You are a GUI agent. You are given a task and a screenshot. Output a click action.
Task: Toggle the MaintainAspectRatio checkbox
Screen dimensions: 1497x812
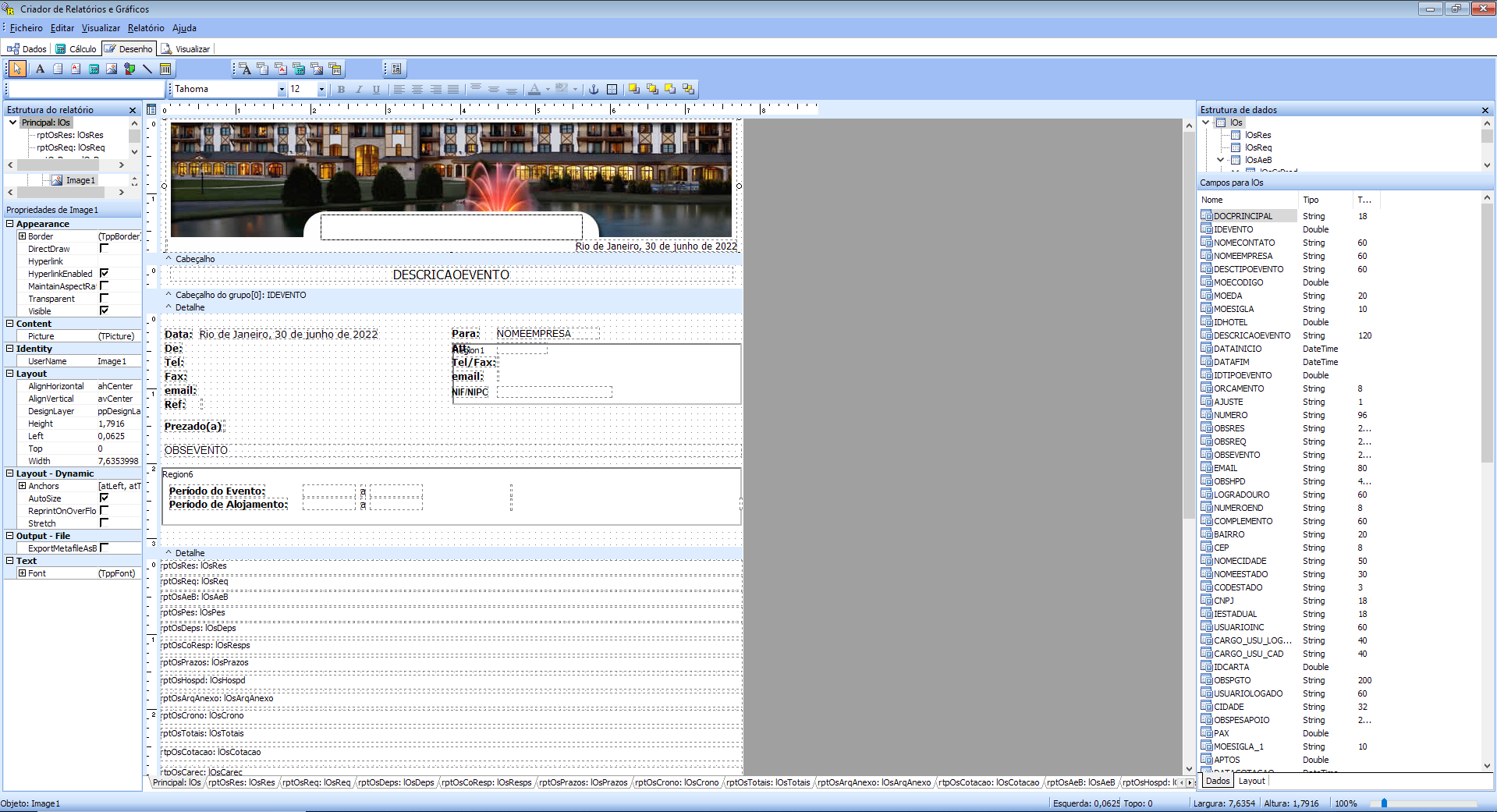click(104, 285)
